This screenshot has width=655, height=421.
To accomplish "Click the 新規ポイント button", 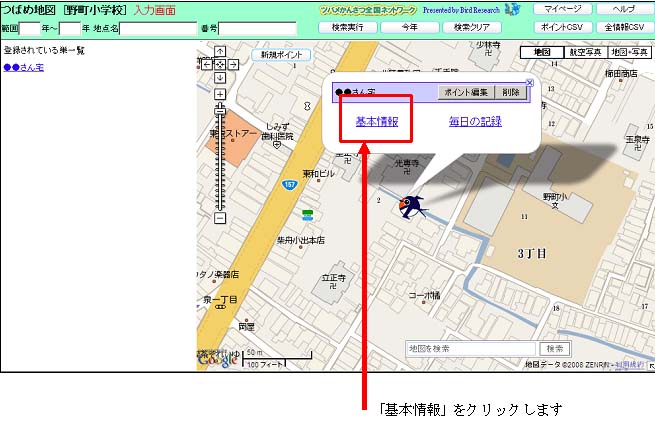I will 281,55.
